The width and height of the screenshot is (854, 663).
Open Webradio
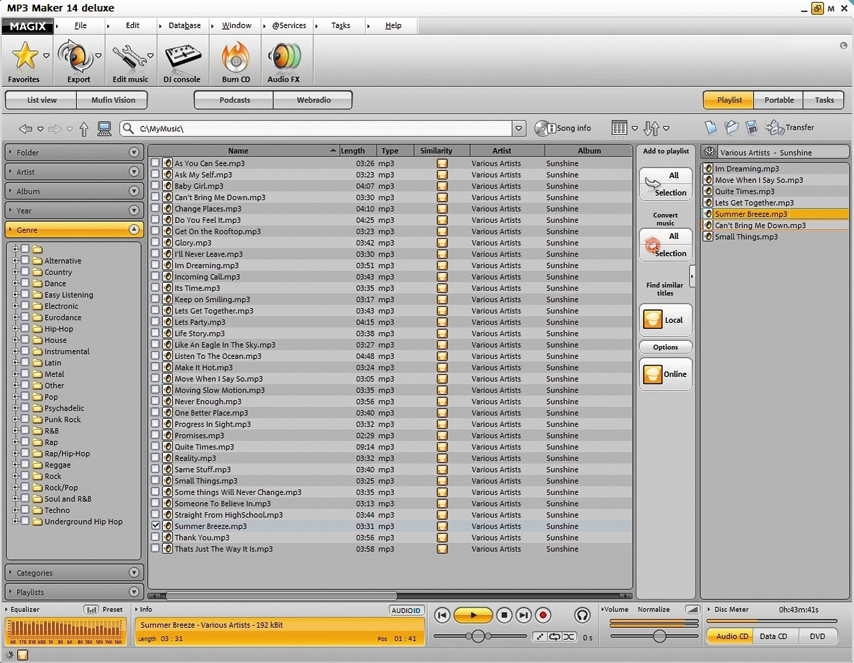pos(313,100)
